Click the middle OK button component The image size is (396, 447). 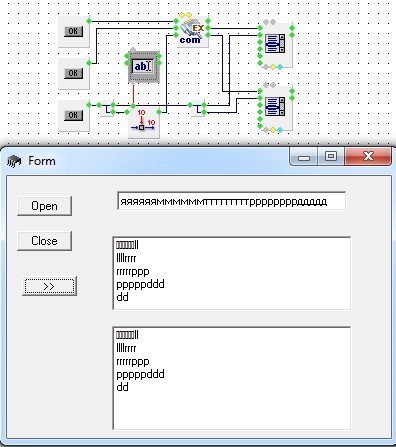coord(74,73)
